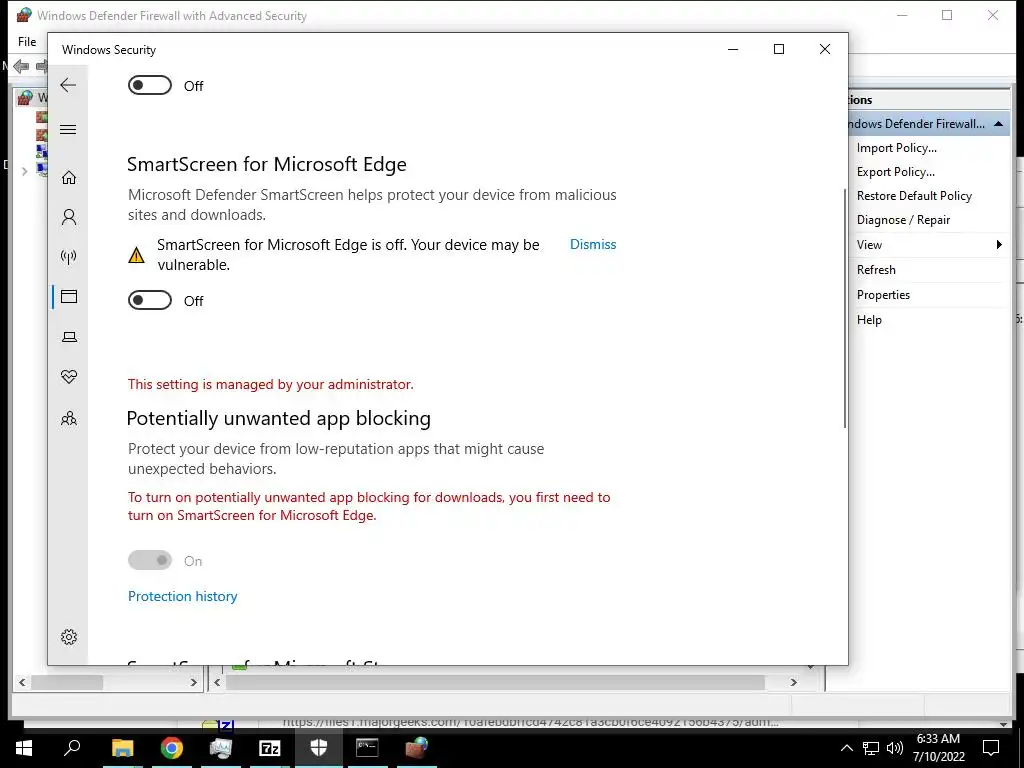Click back arrow in Firewall console toolbar

point(21,66)
